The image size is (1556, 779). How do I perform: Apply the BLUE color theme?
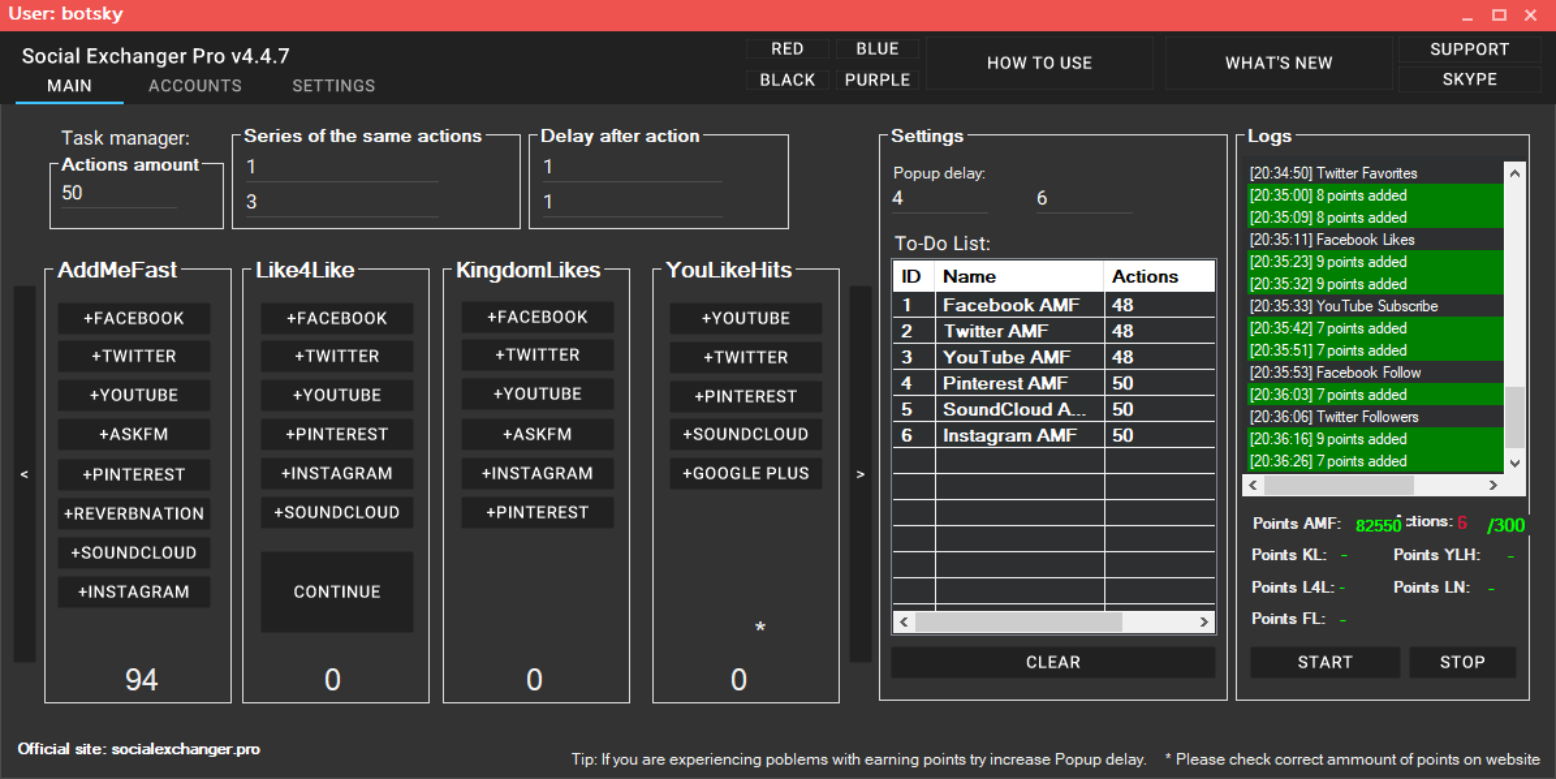click(877, 49)
